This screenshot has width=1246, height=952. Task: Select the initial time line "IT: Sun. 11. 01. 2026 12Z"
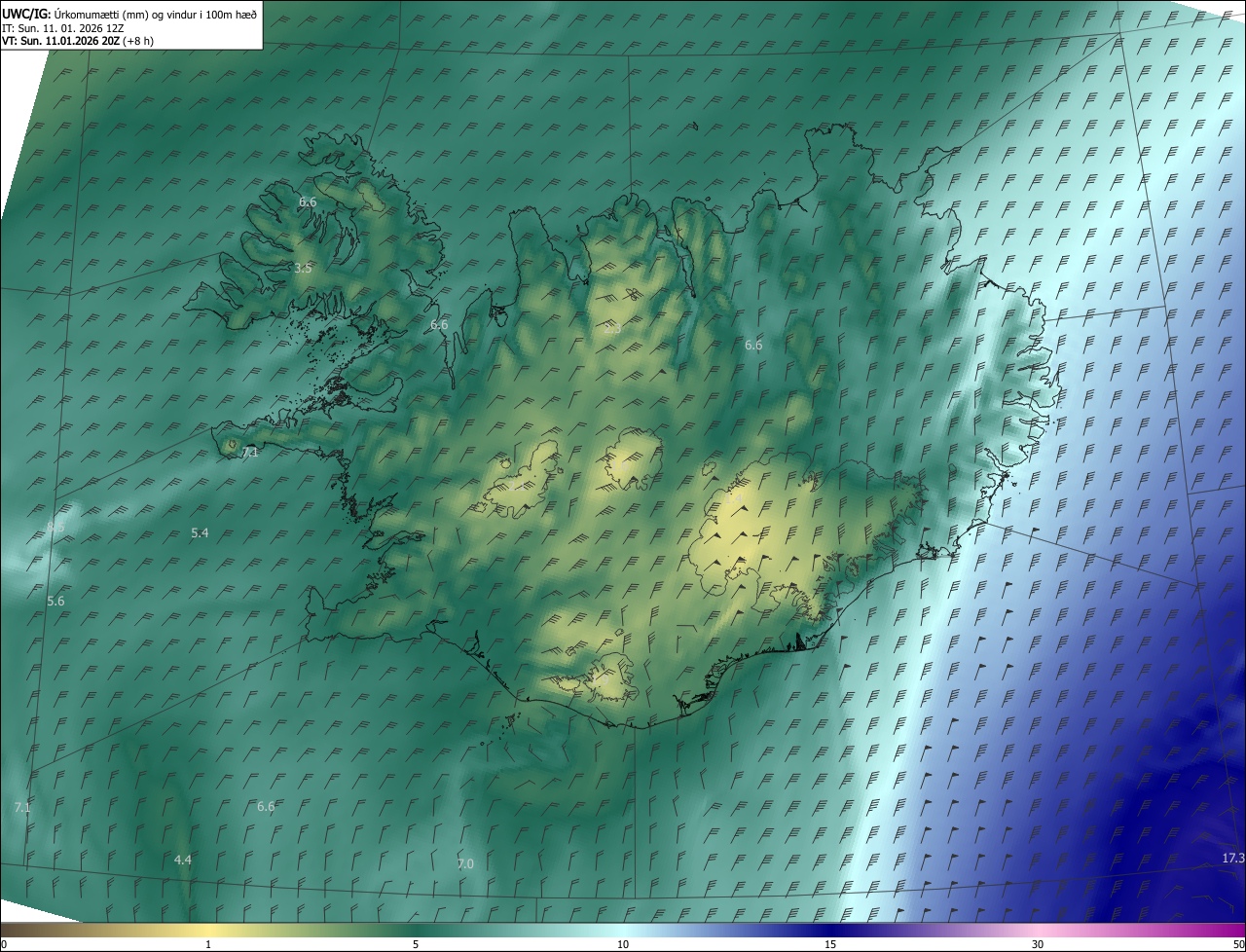click(63, 27)
